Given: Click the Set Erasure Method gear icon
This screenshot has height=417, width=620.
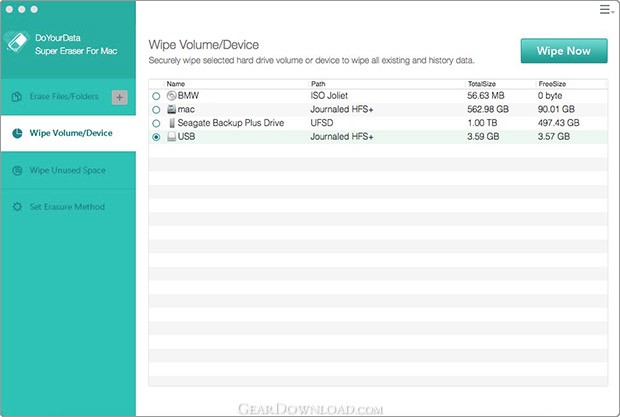Looking at the screenshot, I should tap(17, 207).
